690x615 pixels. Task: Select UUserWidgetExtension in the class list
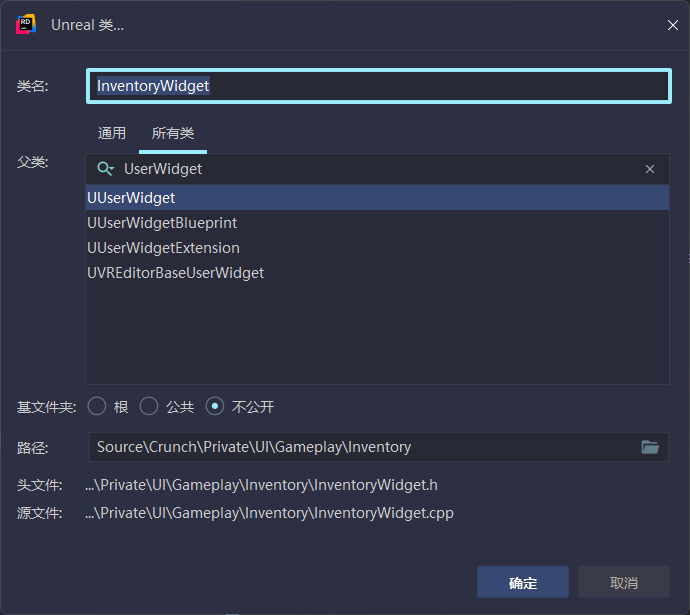click(x=378, y=248)
